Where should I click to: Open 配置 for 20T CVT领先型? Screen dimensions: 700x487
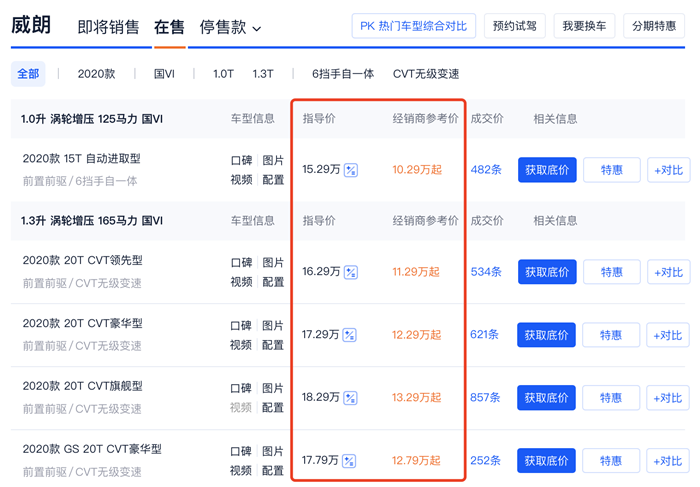(273, 282)
